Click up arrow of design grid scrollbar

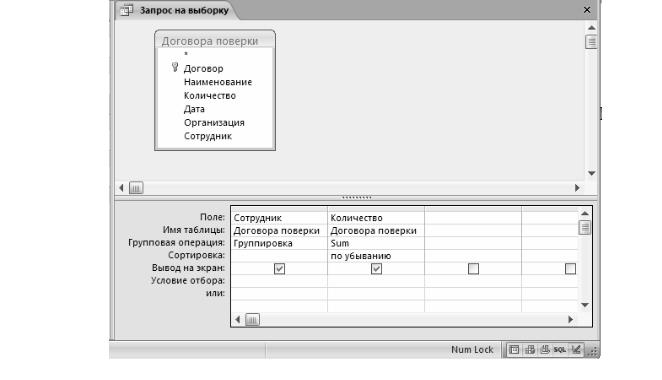tap(585, 214)
